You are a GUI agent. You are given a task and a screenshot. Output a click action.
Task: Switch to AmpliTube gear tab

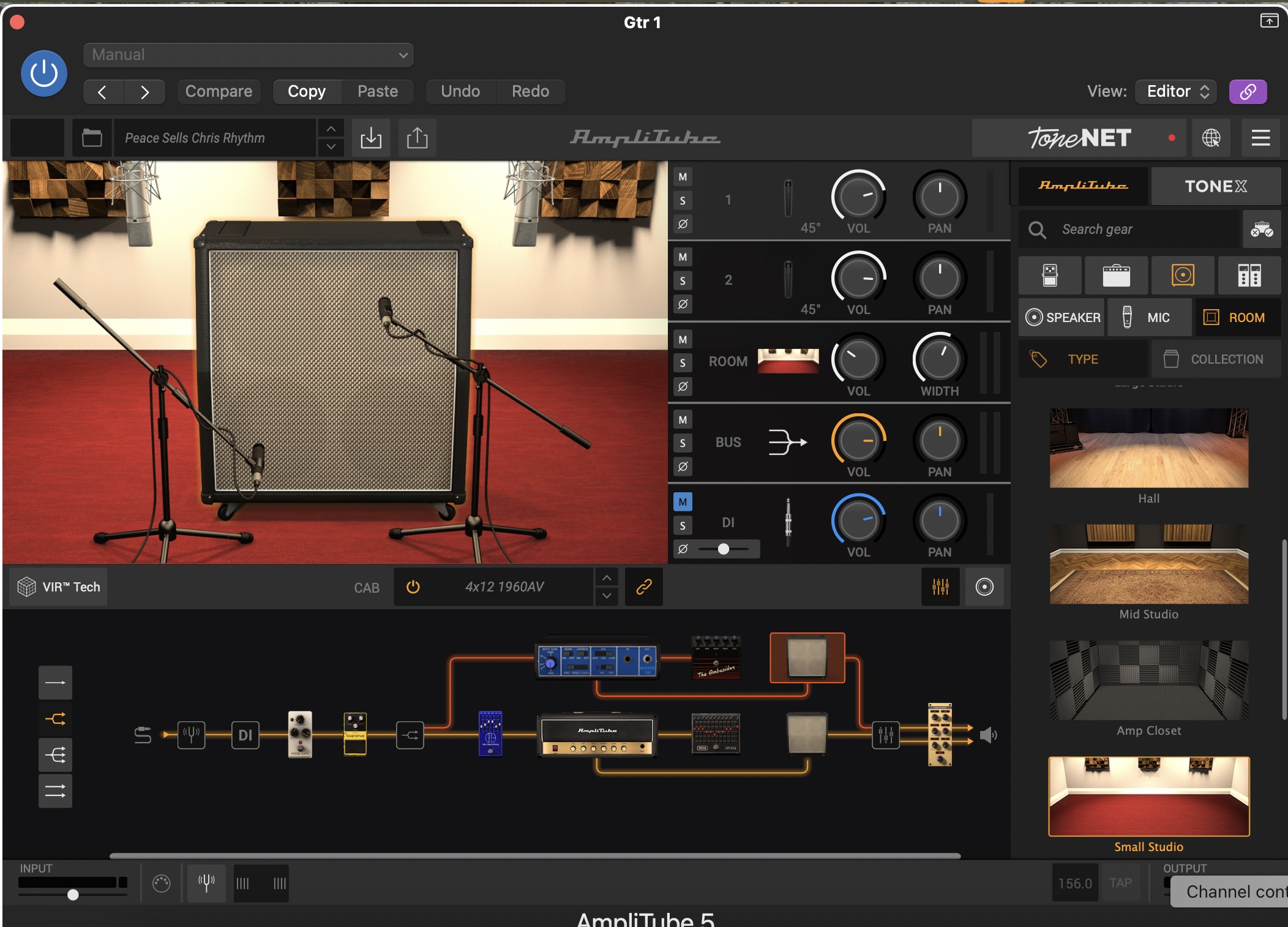tap(1083, 186)
